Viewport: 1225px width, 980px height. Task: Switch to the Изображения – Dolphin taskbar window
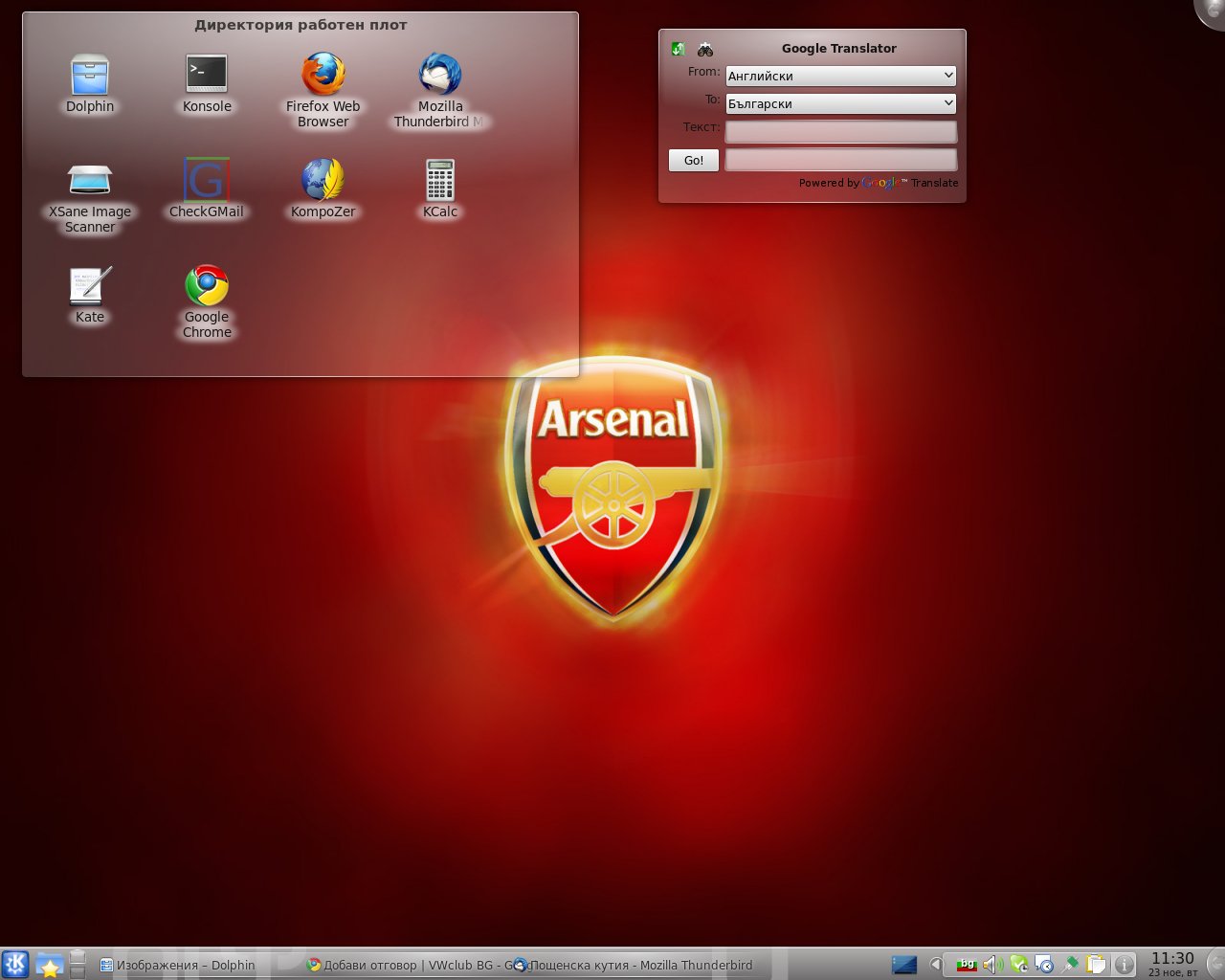point(178,965)
